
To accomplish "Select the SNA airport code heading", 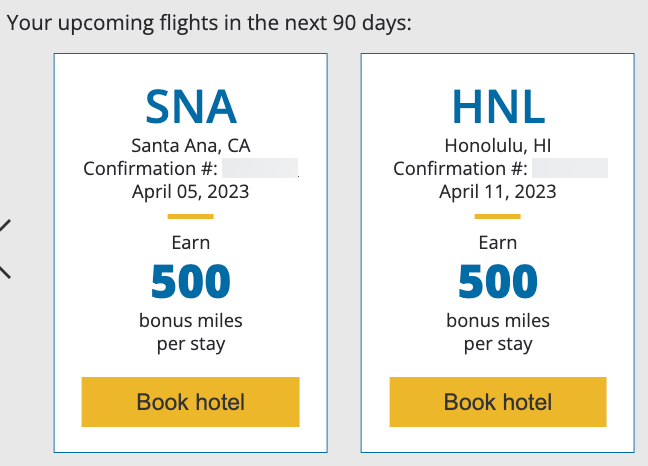I will click(191, 107).
